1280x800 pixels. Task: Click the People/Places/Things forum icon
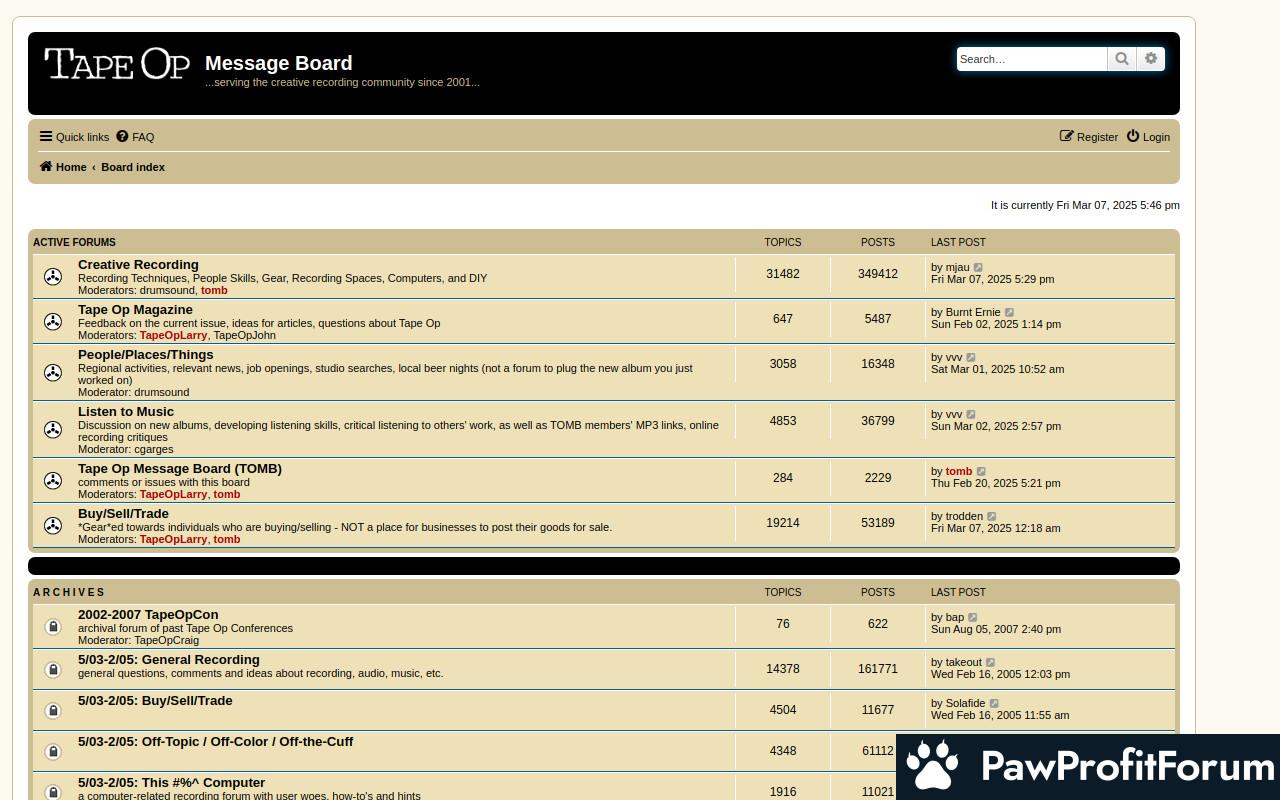pyautogui.click(x=53, y=372)
